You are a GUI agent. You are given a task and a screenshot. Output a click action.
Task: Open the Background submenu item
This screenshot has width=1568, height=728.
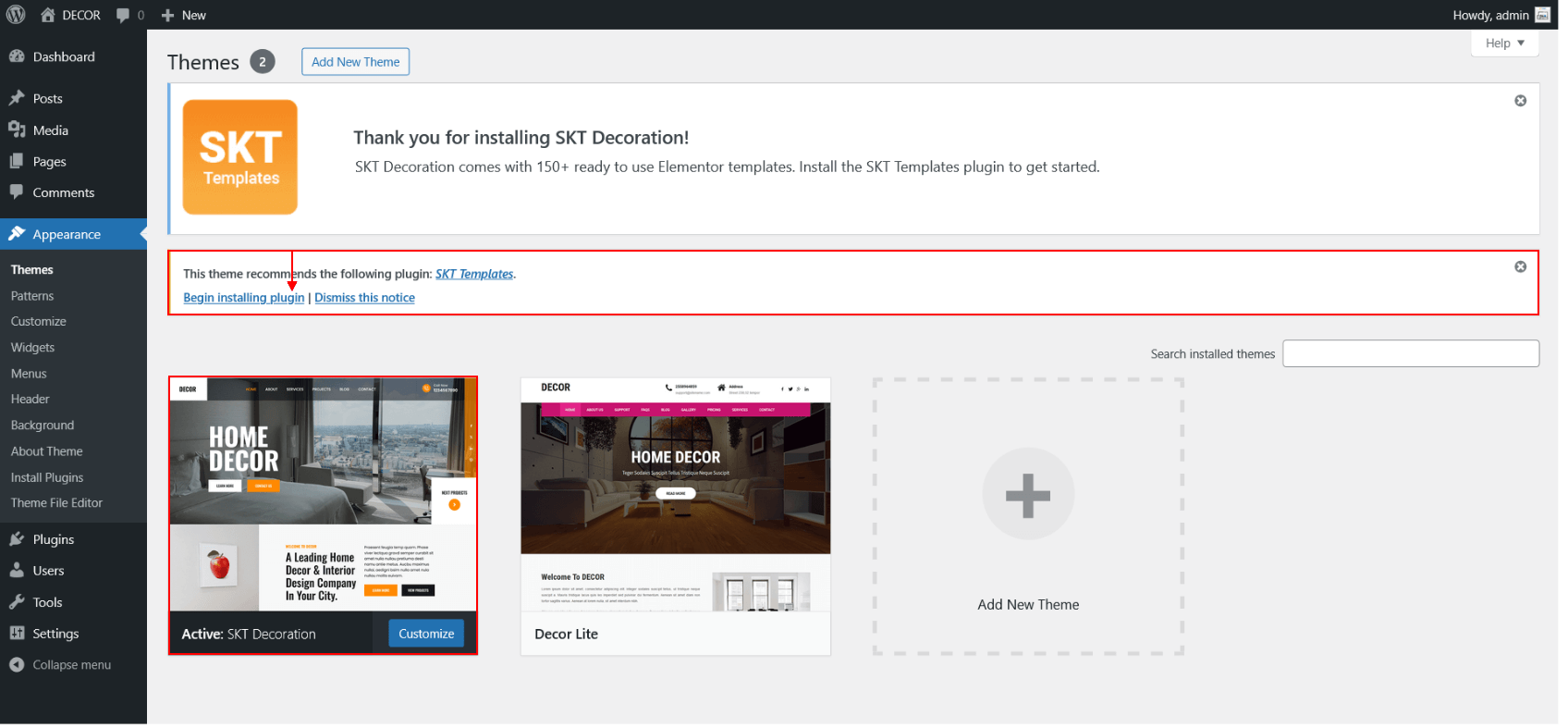[43, 426]
